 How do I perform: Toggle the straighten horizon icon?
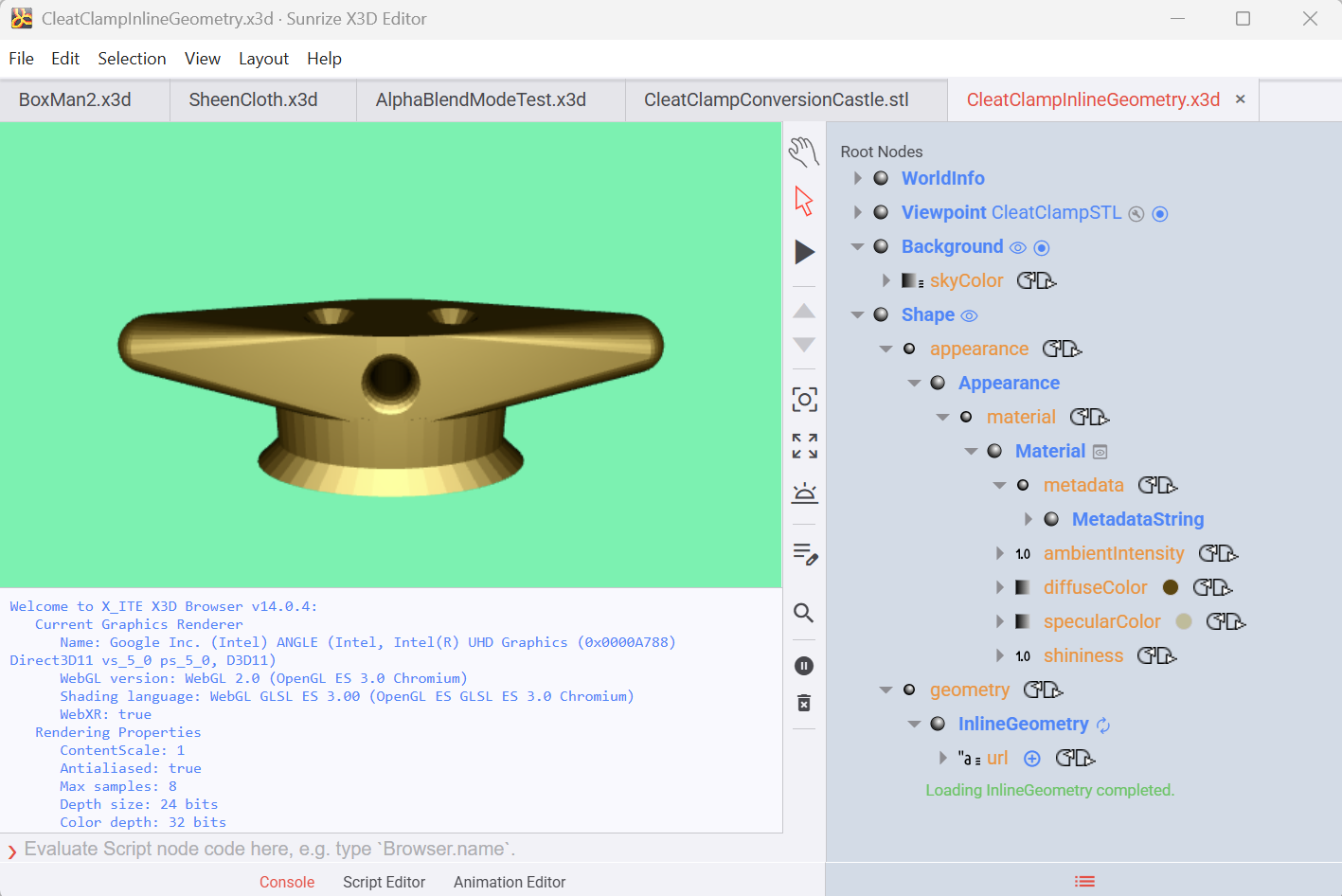[x=804, y=493]
